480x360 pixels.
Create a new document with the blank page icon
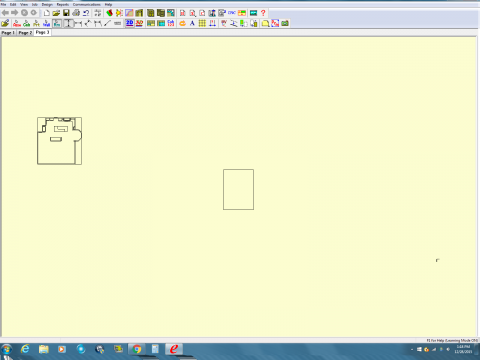47,13
